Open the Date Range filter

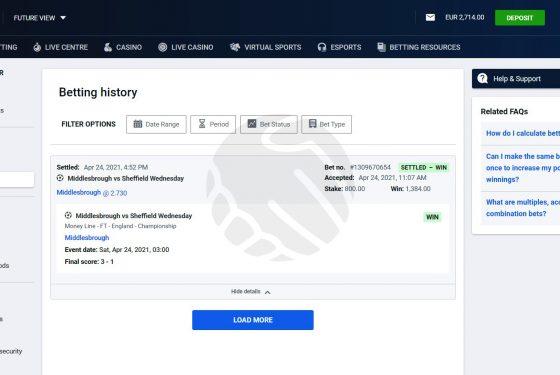[x=156, y=124]
